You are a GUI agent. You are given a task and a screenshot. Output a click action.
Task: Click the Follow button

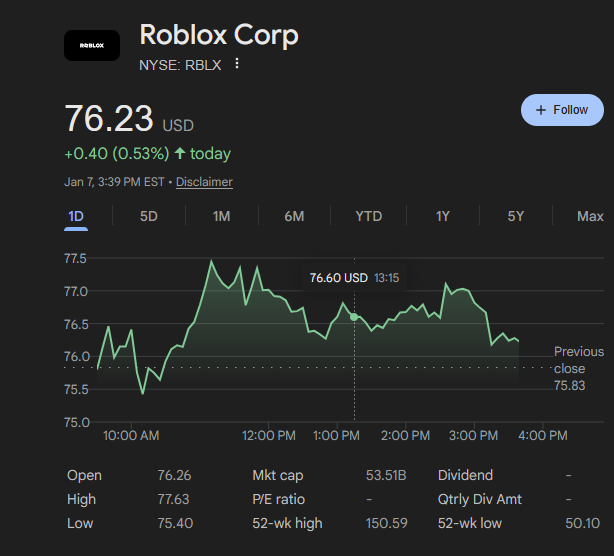point(562,110)
